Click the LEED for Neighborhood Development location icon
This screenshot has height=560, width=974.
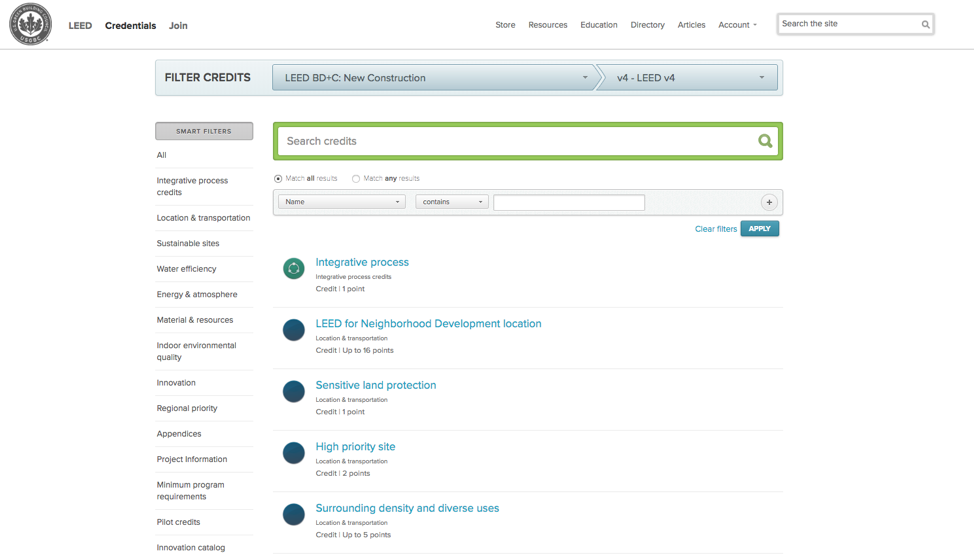294,330
